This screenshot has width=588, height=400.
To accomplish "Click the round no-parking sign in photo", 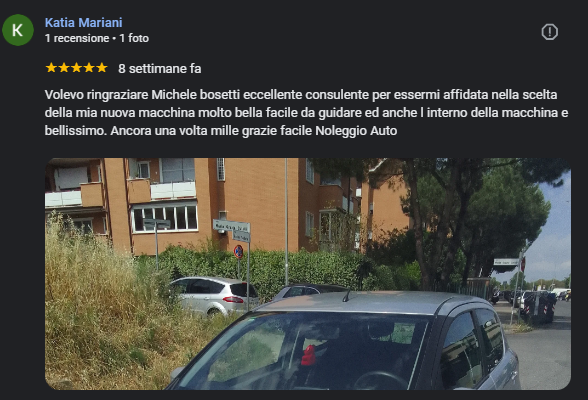I will [238, 252].
